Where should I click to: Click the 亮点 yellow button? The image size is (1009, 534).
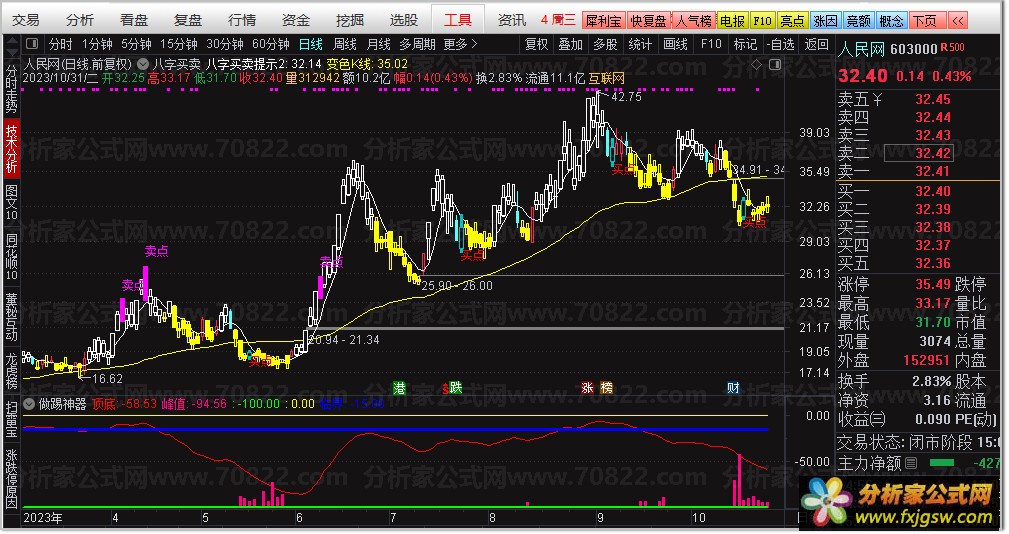(792, 21)
